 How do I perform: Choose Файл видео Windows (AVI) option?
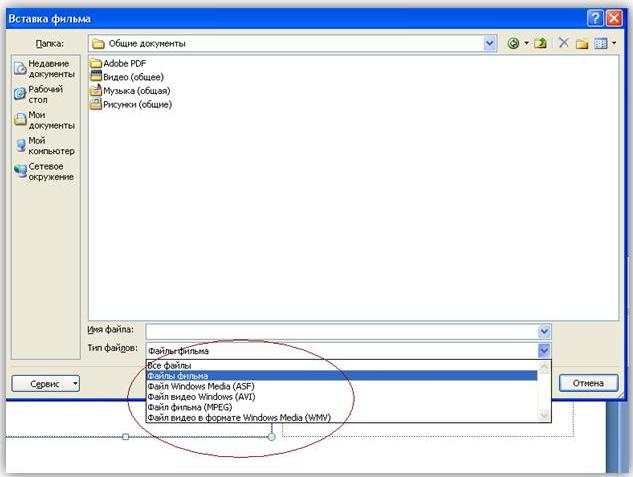click(x=342, y=397)
